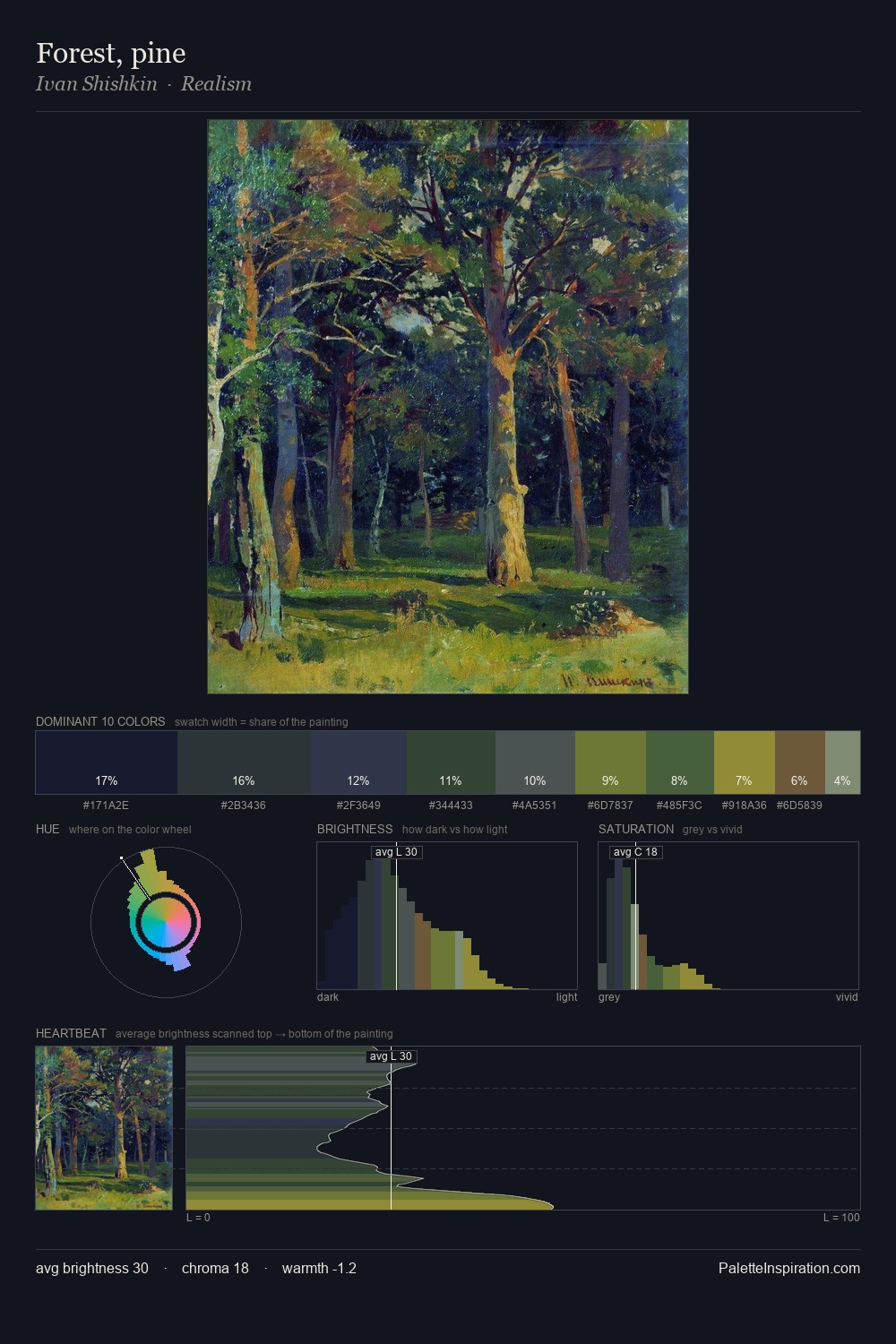
Task: Click the SATURATION section heading
Action: coord(636,829)
